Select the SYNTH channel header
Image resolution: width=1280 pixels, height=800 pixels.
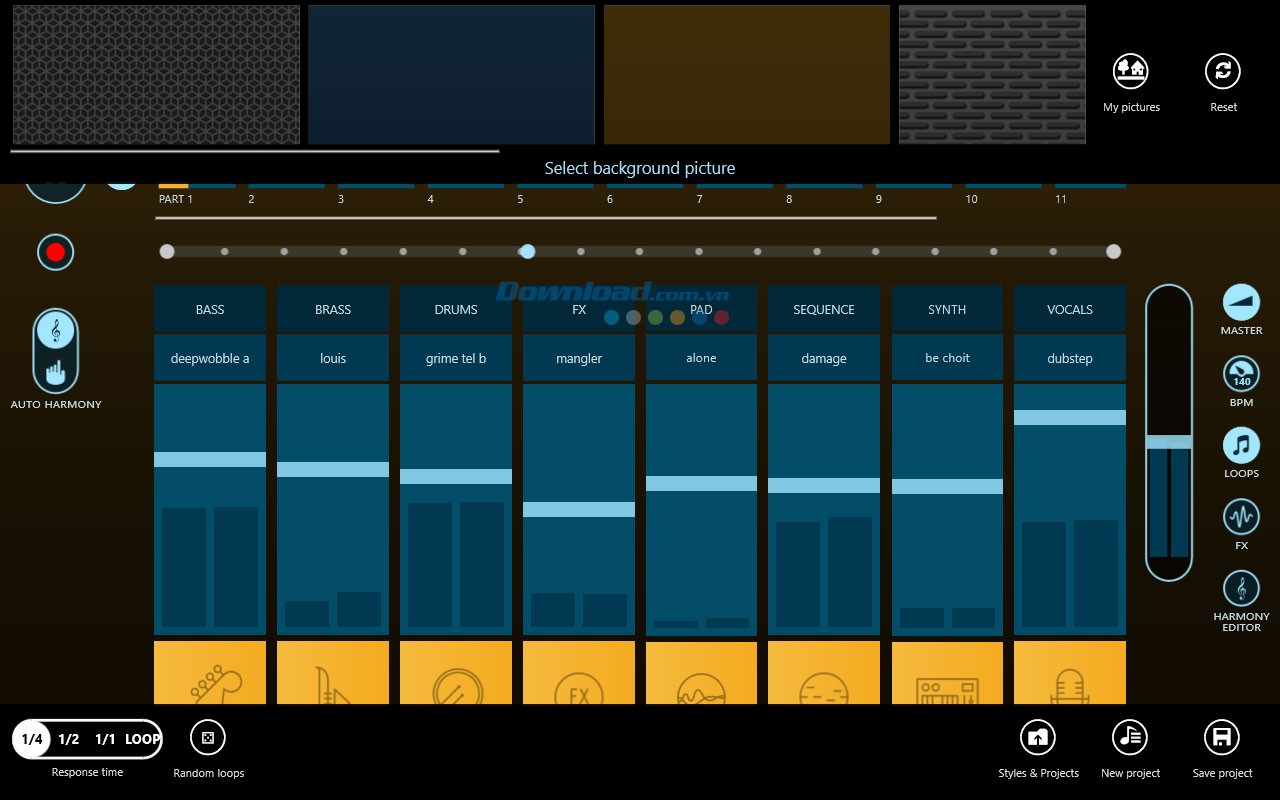pyautogui.click(x=947, y=309)
